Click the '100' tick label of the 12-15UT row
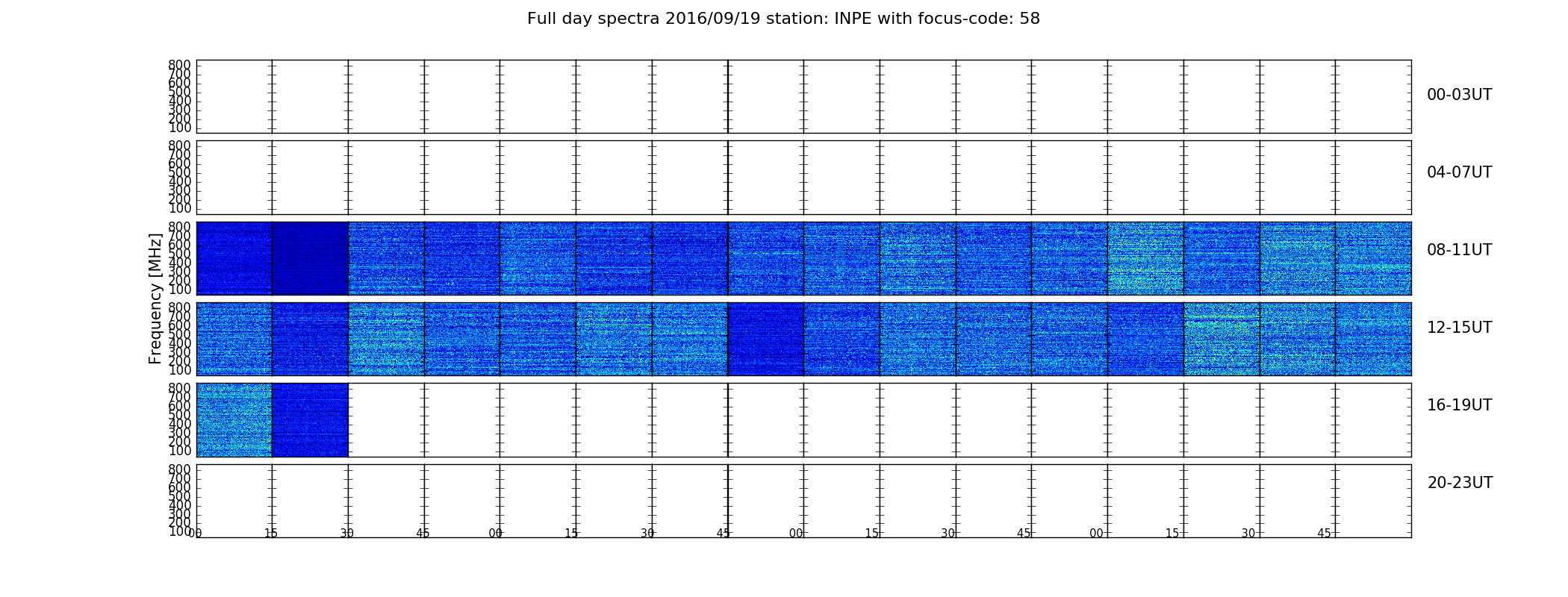The image size is (1568, 597). click(x=179, y=370)
